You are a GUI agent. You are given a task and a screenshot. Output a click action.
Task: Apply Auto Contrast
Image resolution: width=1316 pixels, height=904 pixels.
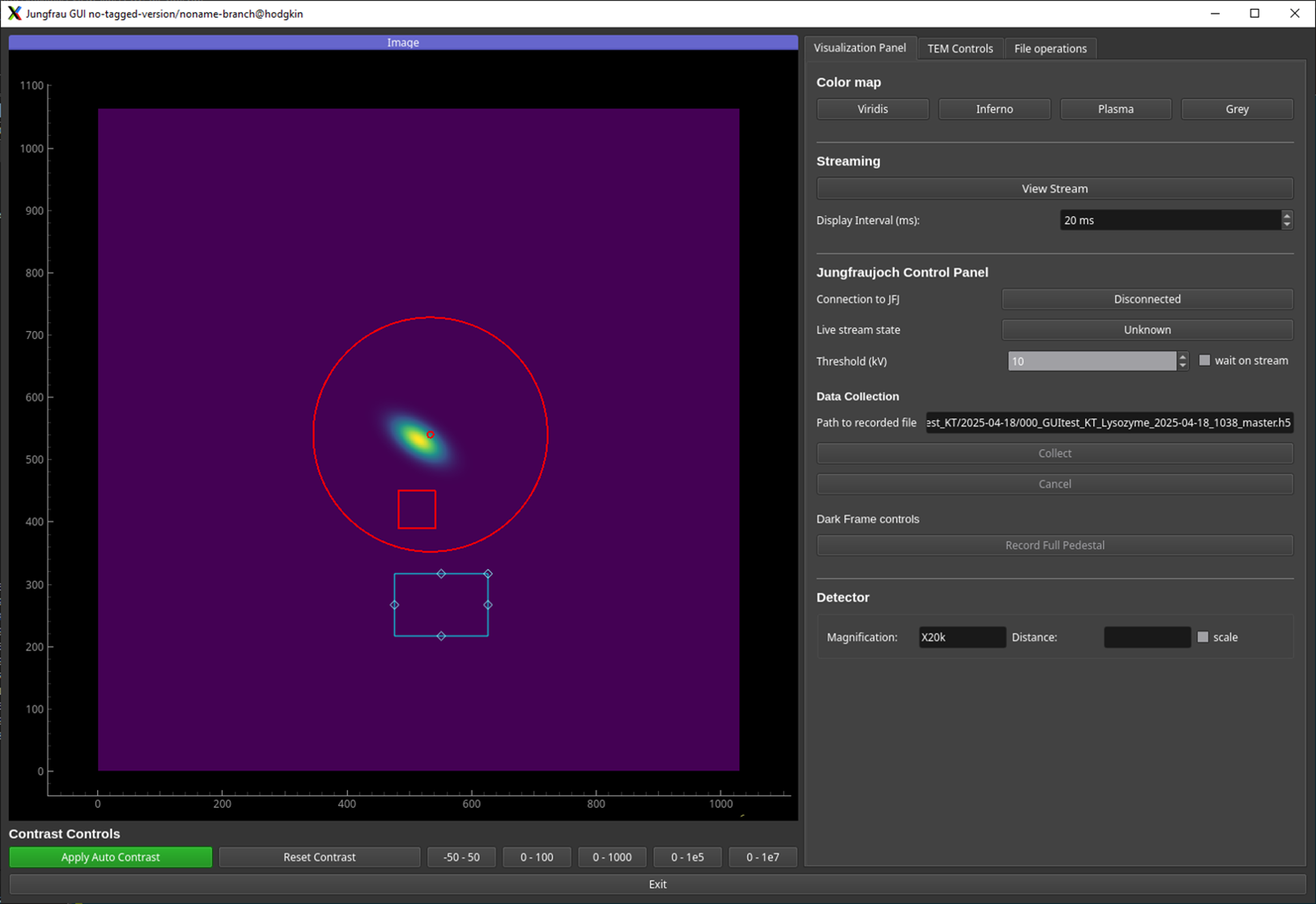[x=110, y=856]
